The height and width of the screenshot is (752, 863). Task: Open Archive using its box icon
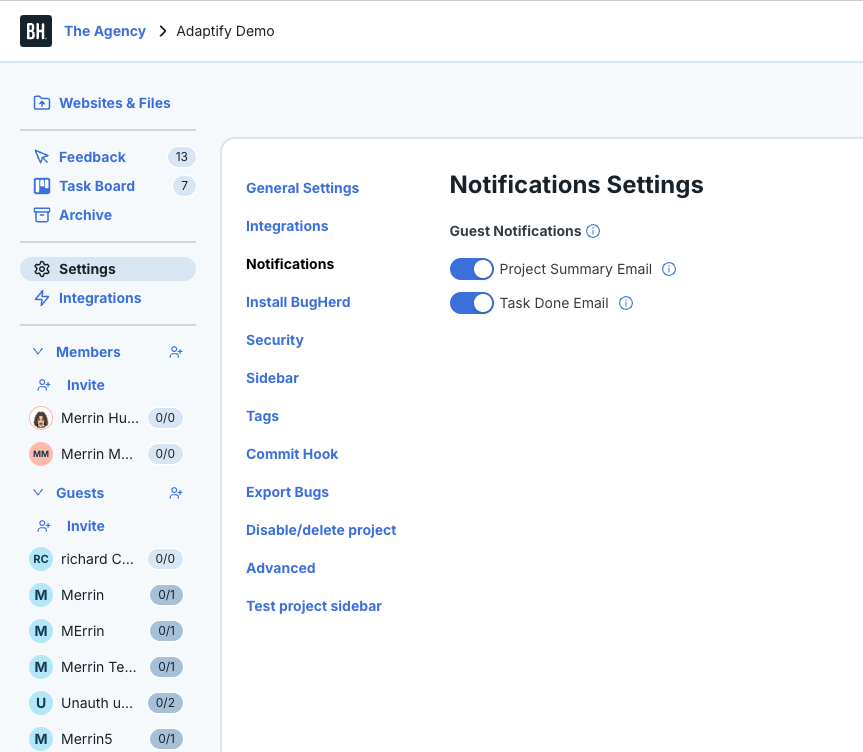[43, 215]
